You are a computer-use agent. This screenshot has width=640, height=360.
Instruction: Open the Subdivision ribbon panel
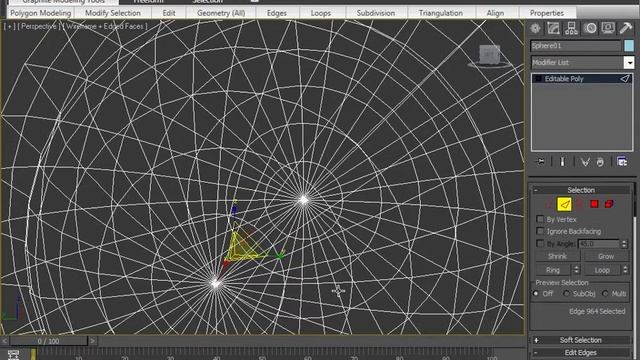point(376,13)
